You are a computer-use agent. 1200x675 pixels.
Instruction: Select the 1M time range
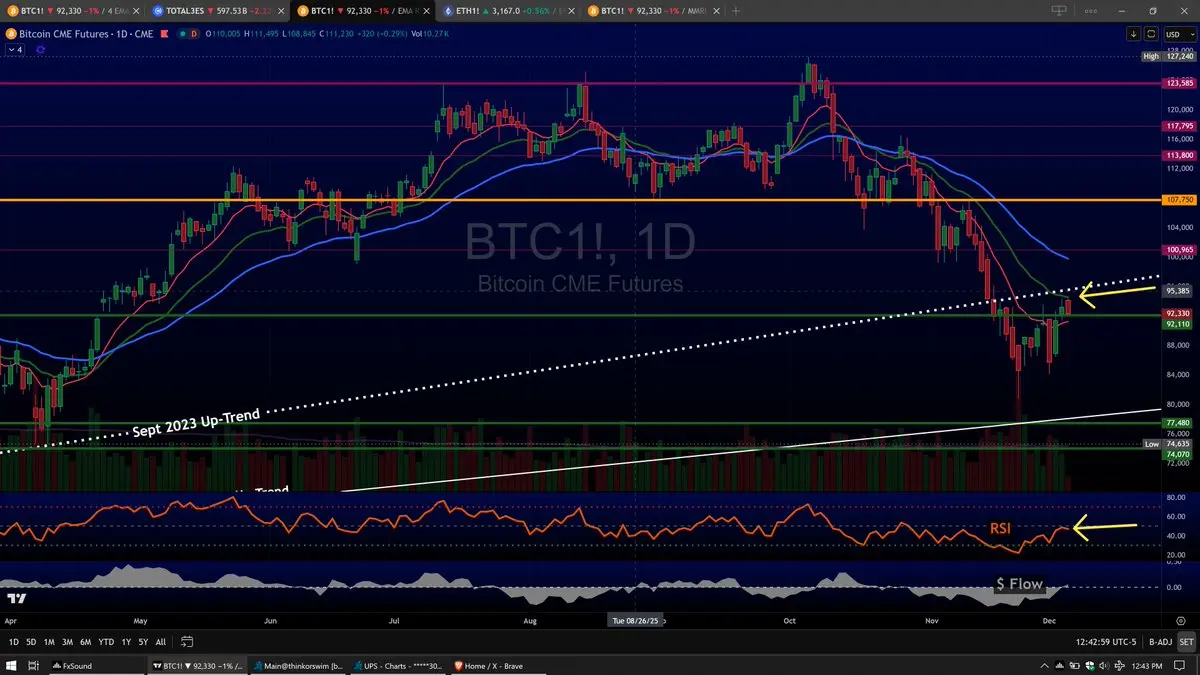click(49, 642)
